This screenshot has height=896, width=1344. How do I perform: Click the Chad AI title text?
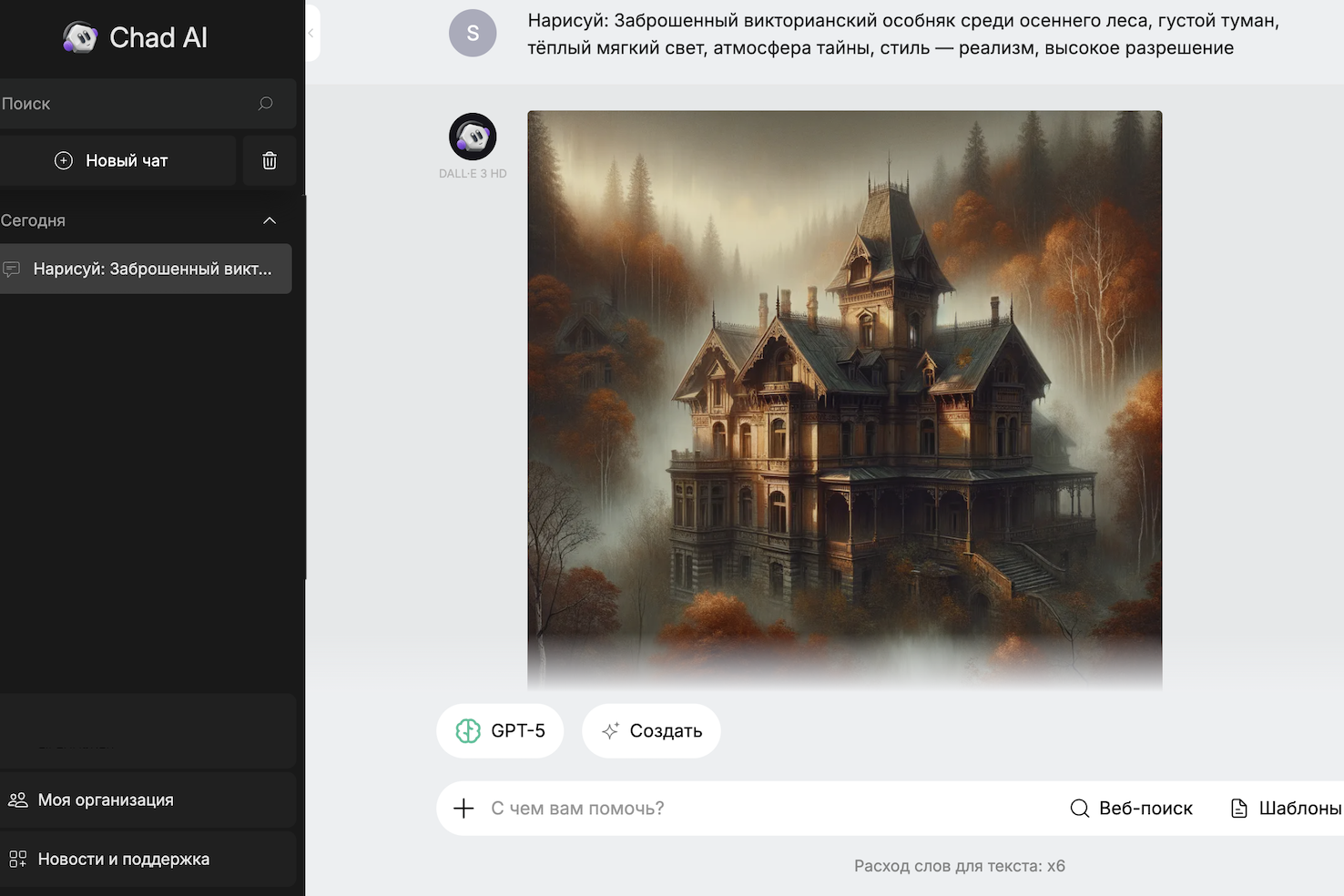pyautogui.click(x=158, y=37)
